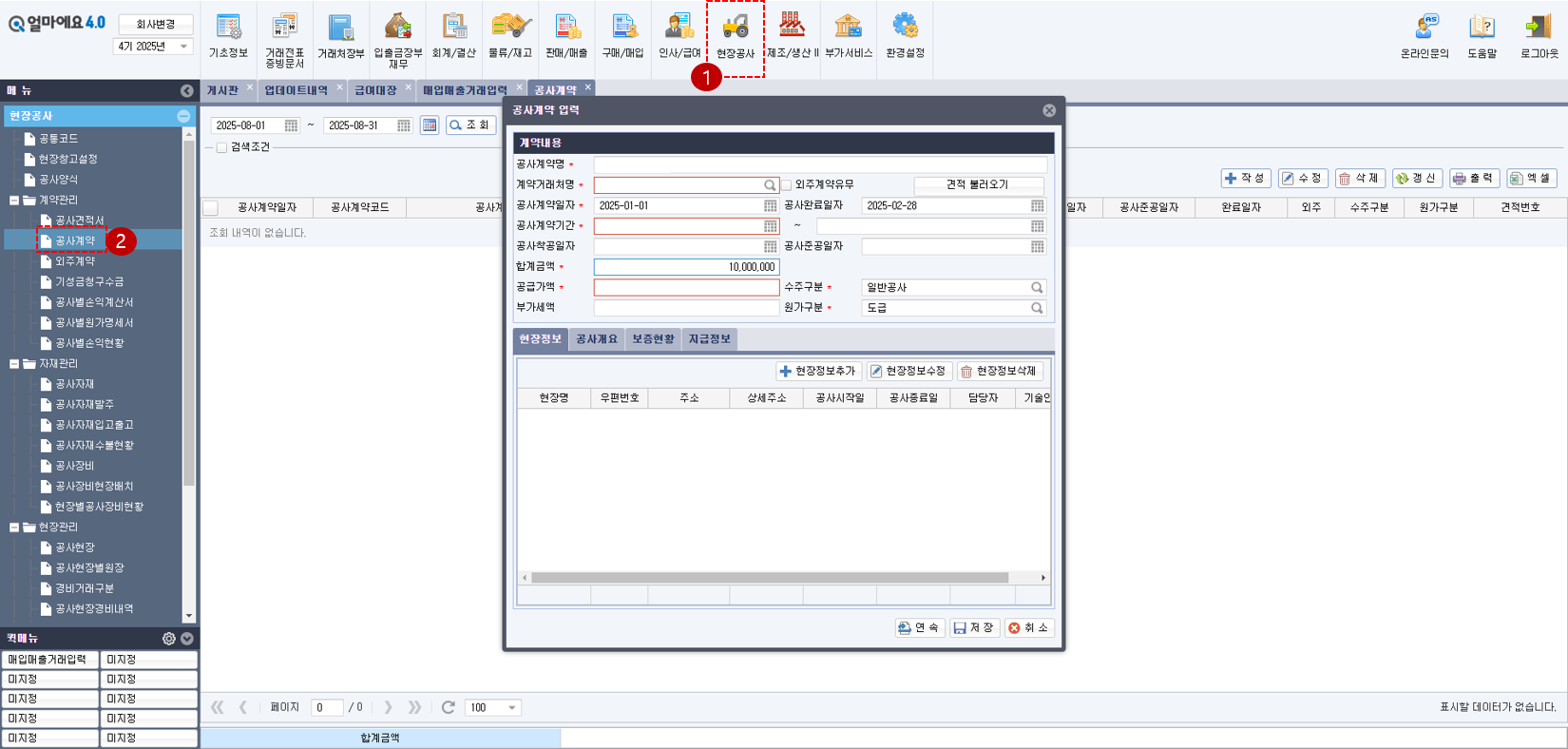Check the 외주계약유무 checkbox
Image resolution: width=1568 pixels, height=749 pixels.
point(787,185)
